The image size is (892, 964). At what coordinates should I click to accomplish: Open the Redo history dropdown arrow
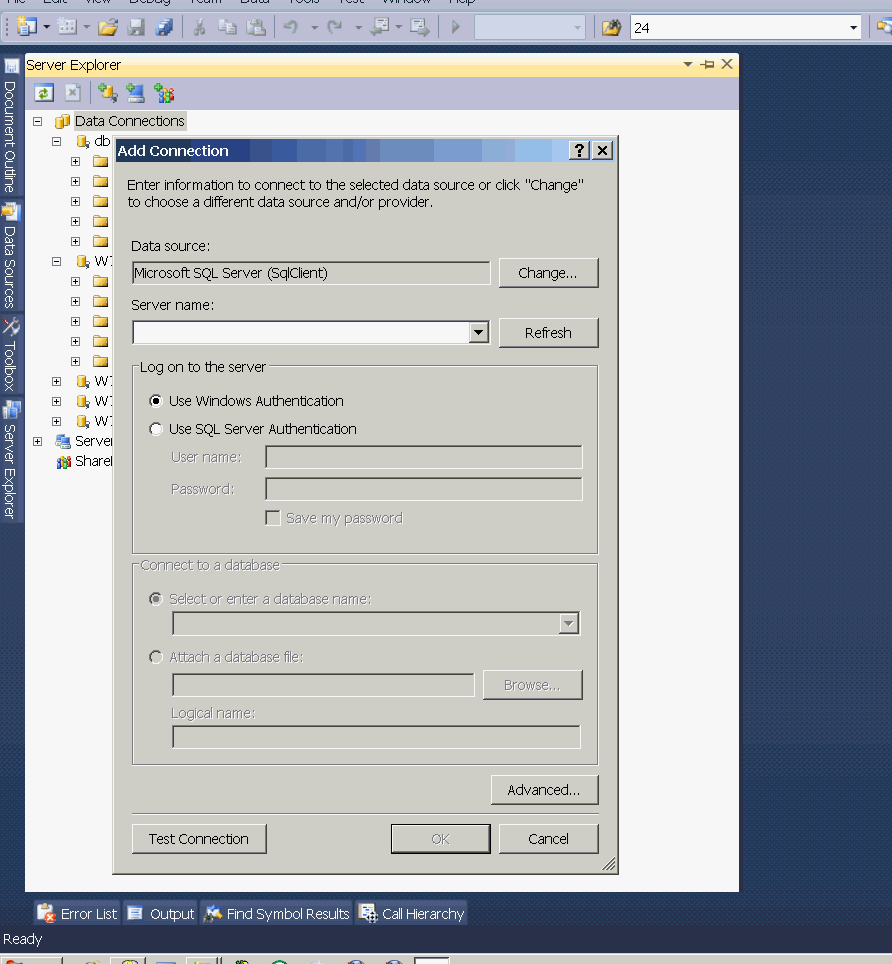coord(358,28)
